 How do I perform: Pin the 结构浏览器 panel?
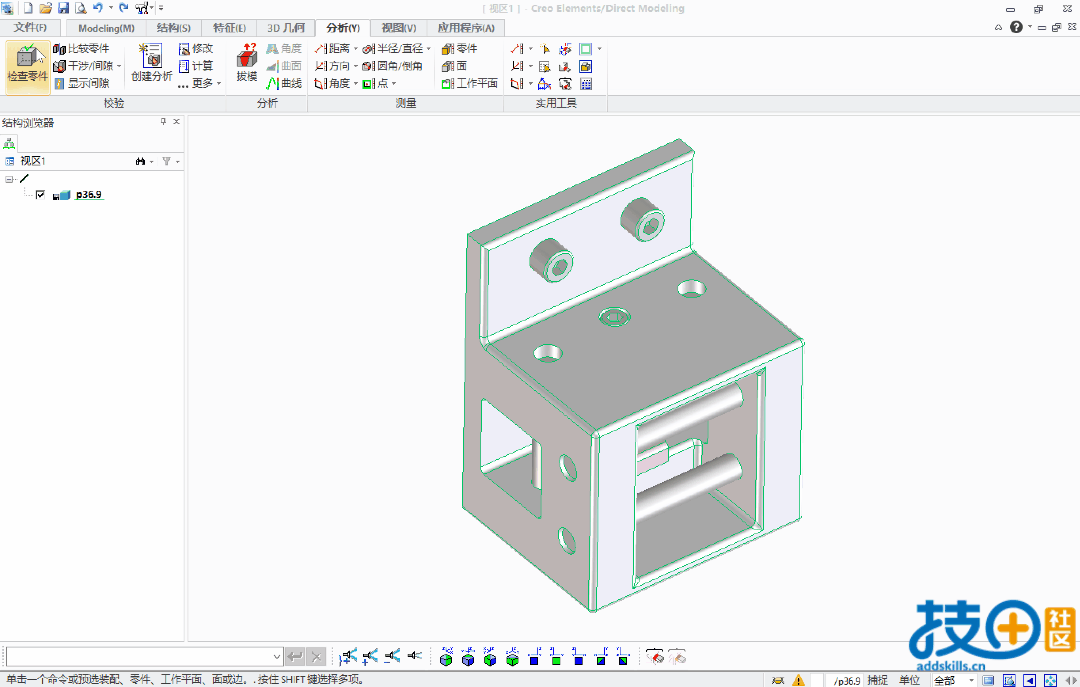163,122
